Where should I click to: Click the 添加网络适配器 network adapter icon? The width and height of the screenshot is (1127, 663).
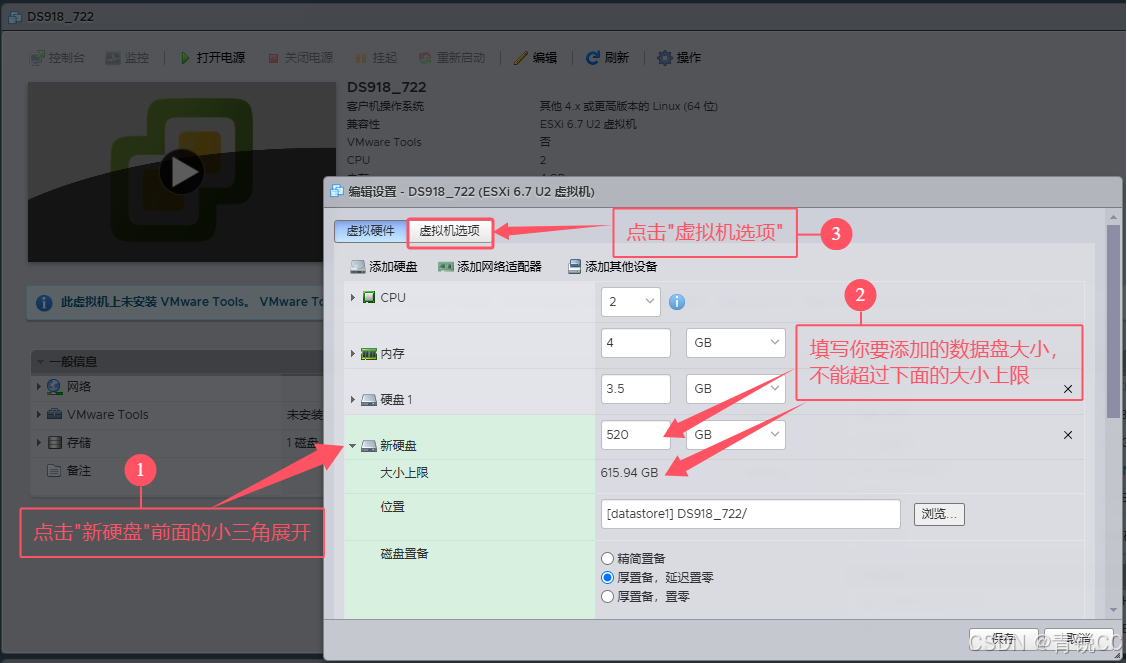click(446, 267)
